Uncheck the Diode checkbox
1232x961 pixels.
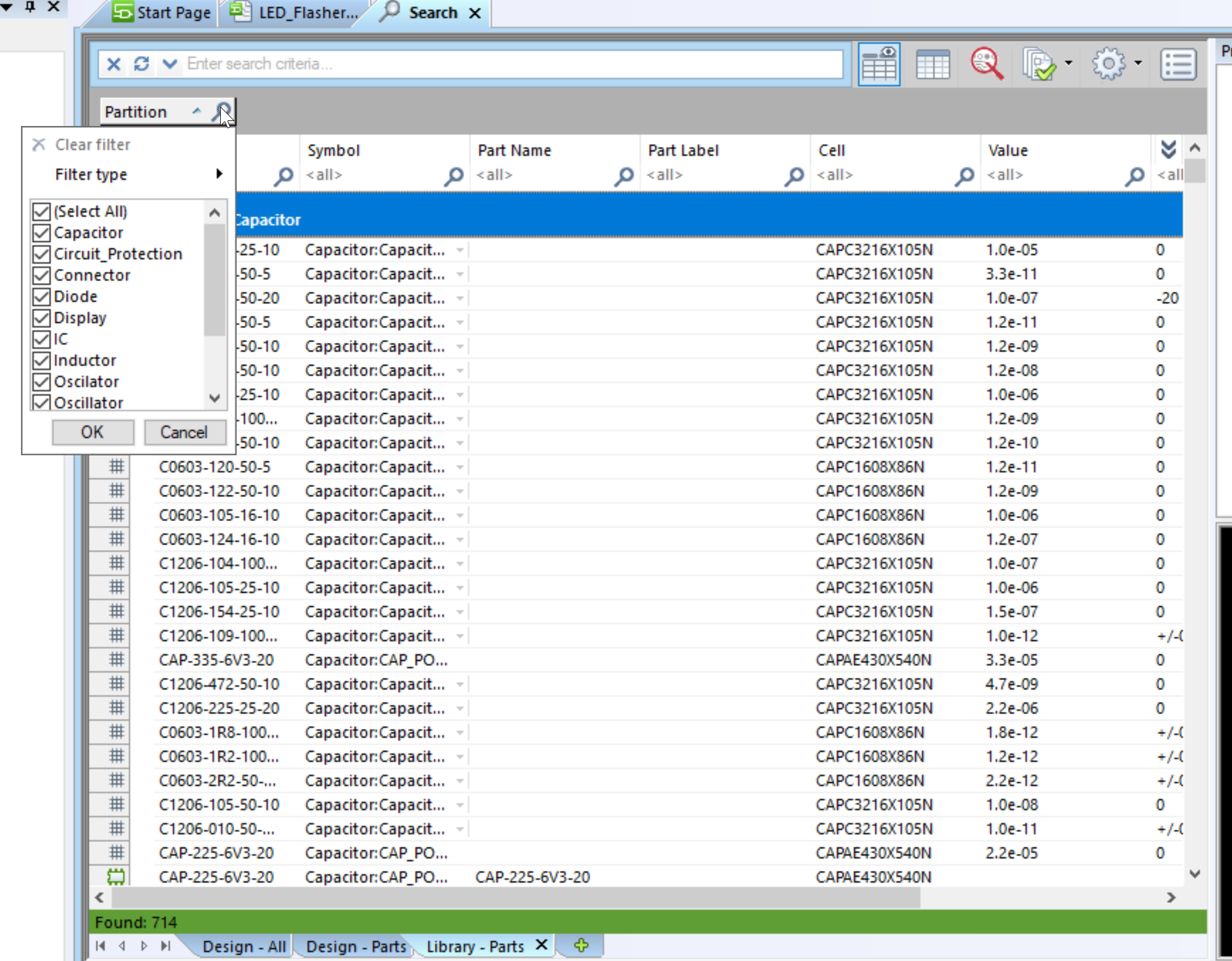click(x=41, y=296)
